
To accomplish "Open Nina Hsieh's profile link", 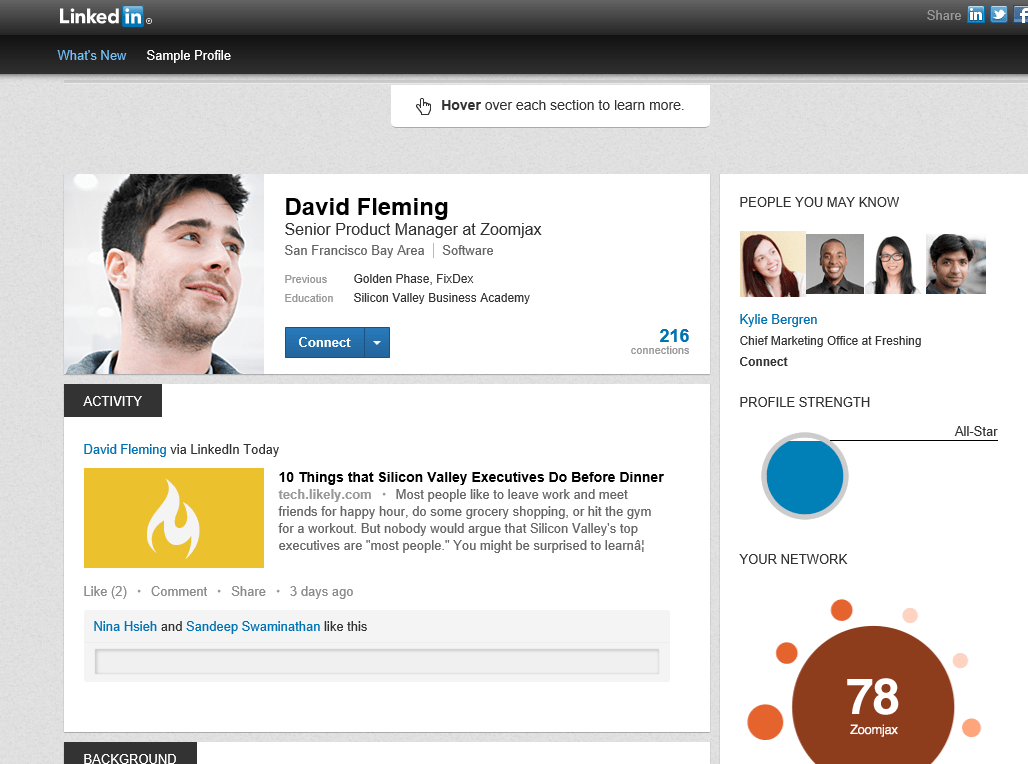I will tap(125, 626).
